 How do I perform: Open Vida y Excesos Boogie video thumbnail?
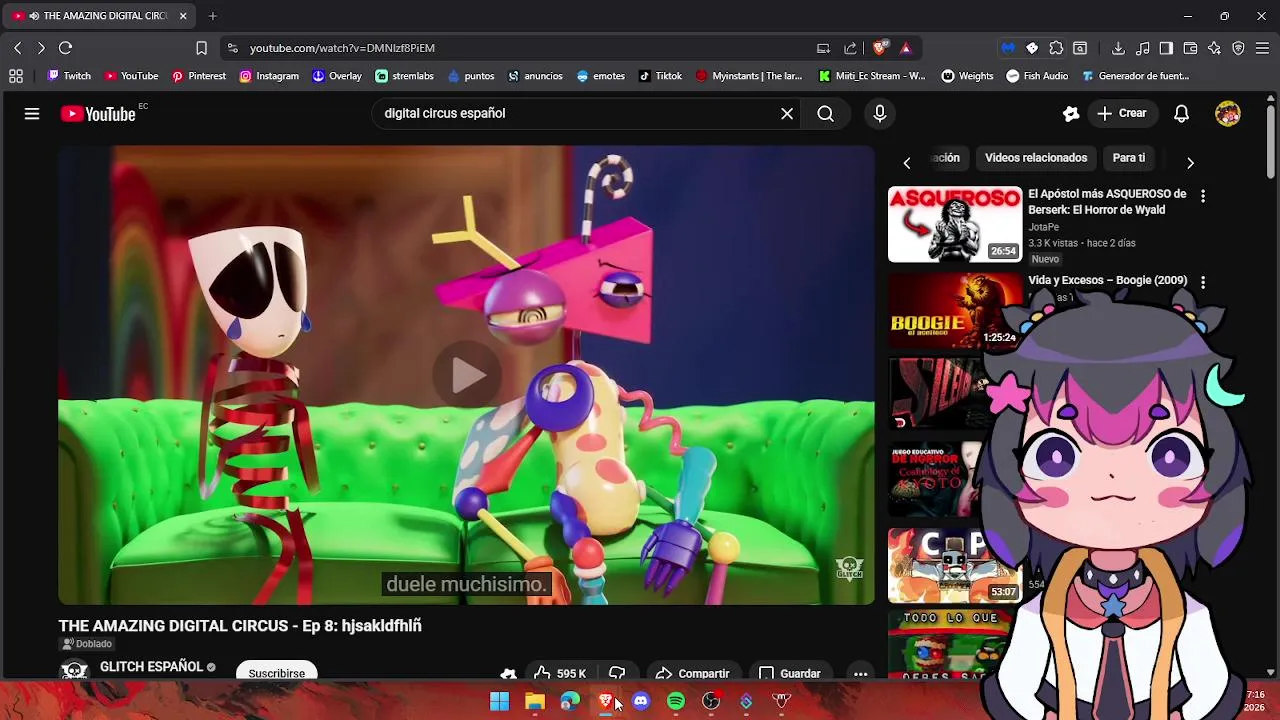pyautogui.click(x=955, y=311)
